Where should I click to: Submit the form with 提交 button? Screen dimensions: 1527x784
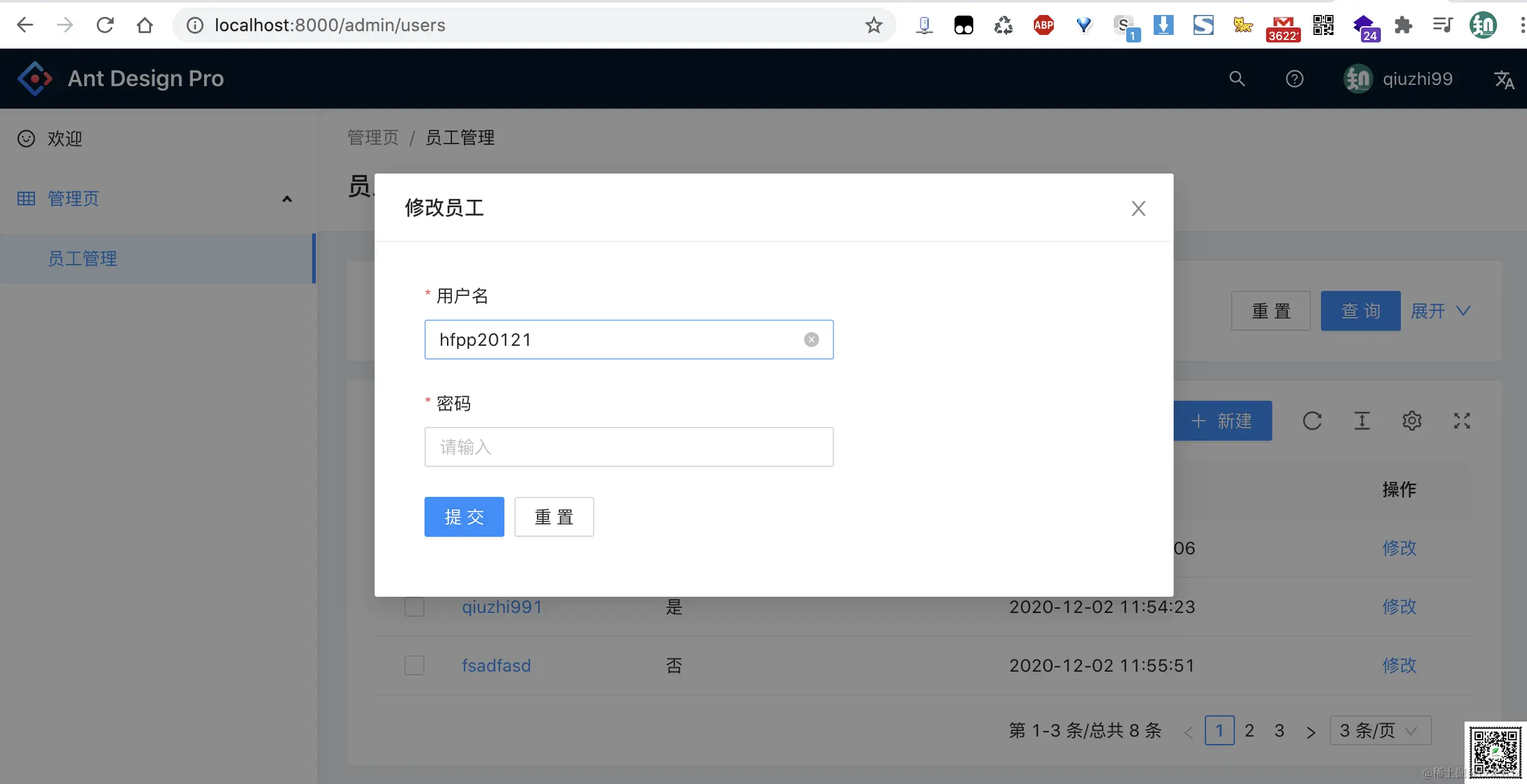point(464,517)
